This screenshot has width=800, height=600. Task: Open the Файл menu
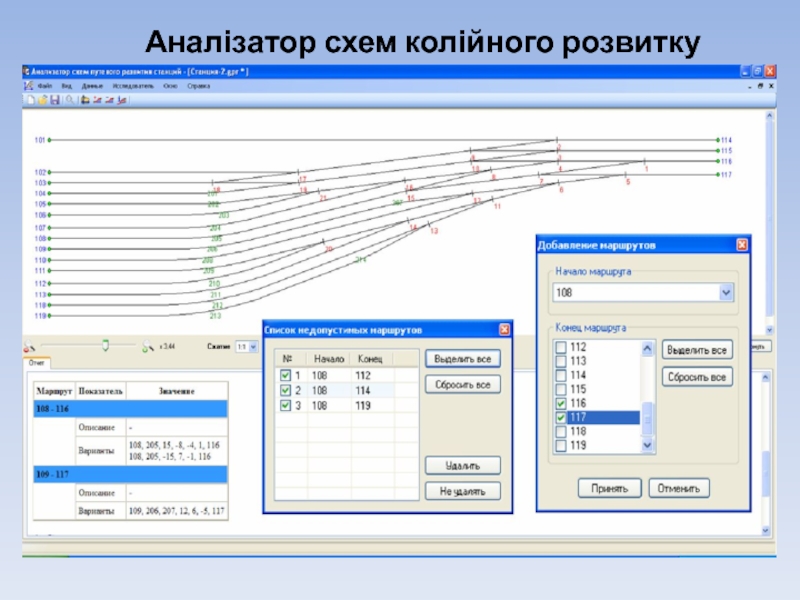(45, 86)
